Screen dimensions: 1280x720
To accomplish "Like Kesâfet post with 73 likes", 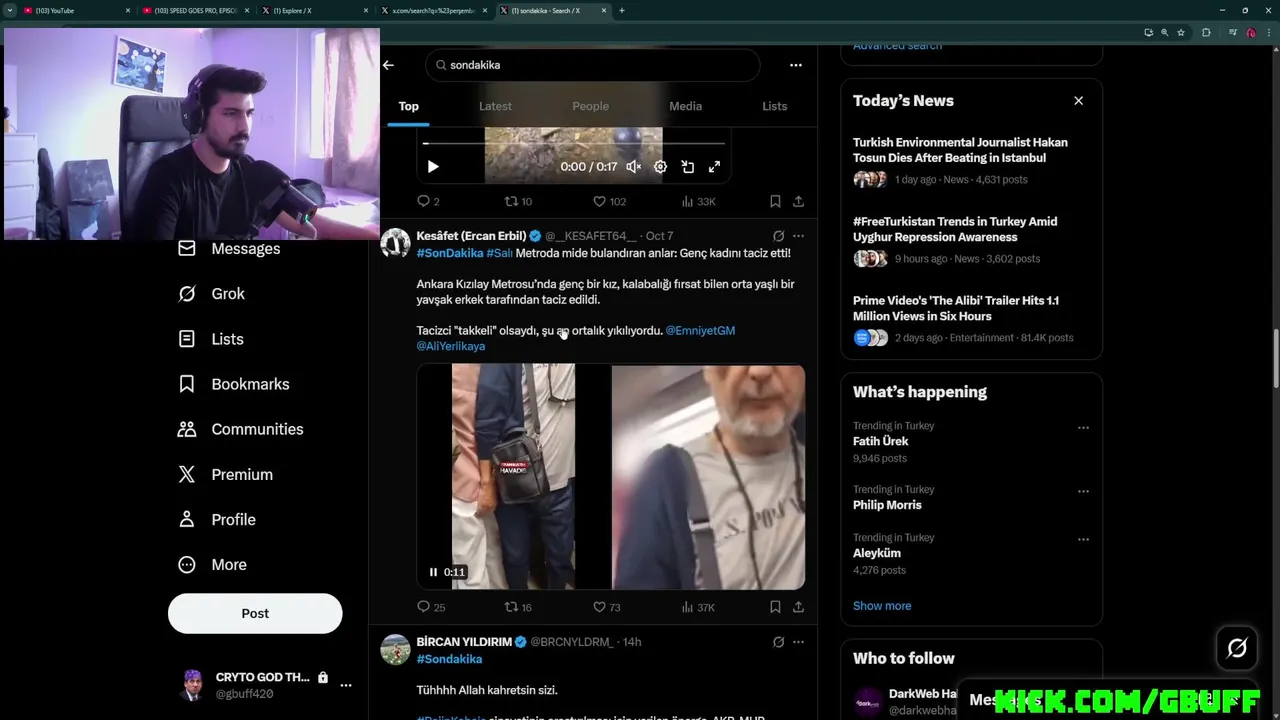I will click(606, 607).
